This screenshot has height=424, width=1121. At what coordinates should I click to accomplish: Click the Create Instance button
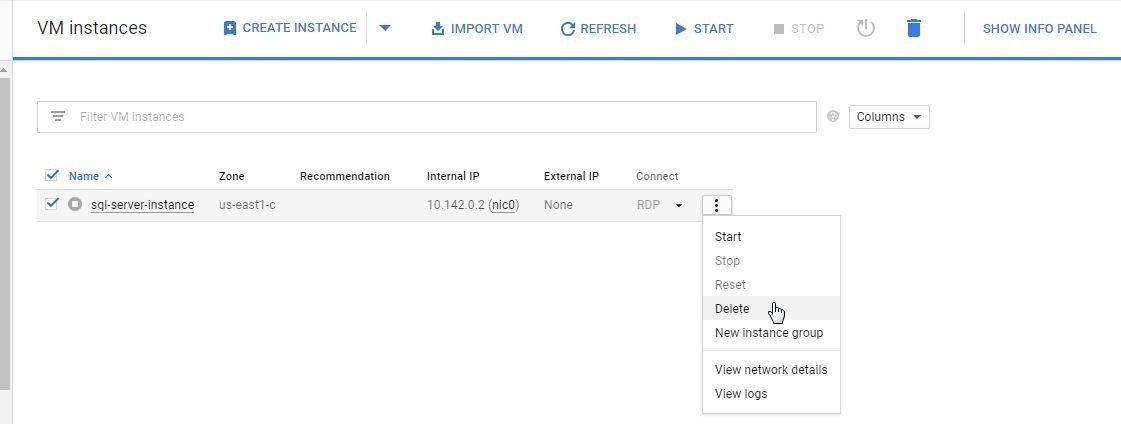coord(289,28)
